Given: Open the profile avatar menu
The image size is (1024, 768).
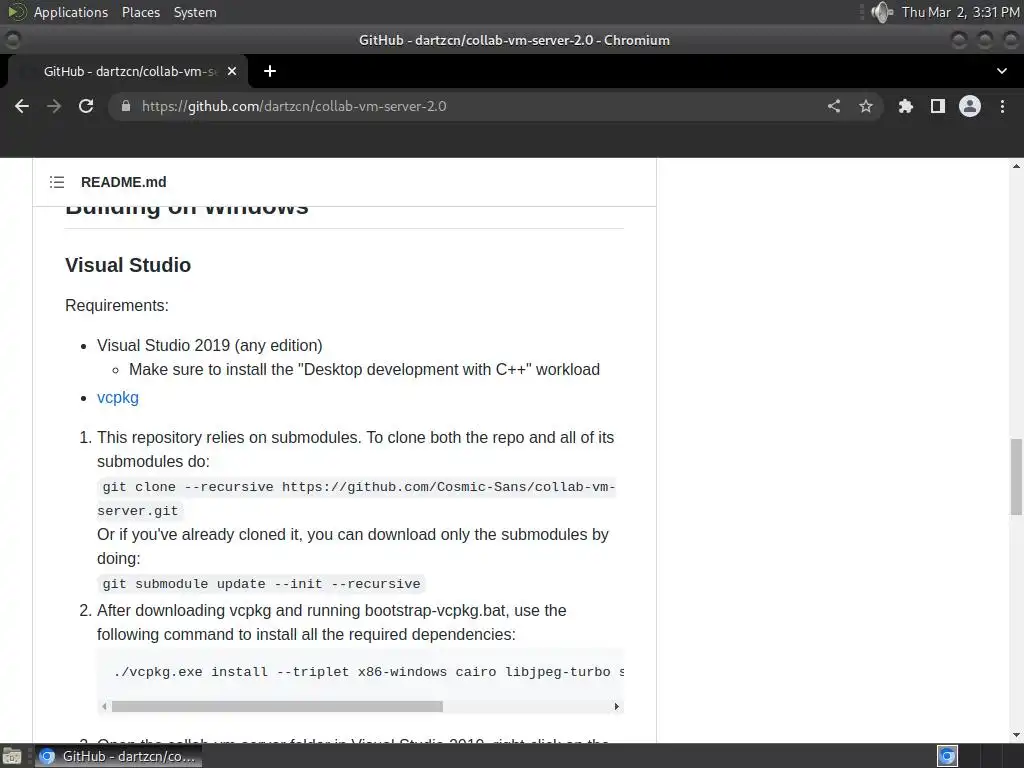Looking at the screenshot, I should 970,106.
